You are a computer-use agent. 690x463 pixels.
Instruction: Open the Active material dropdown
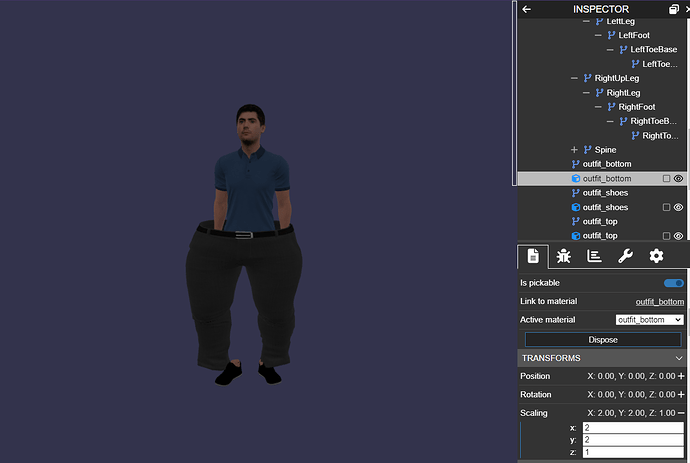coord(649,320)
